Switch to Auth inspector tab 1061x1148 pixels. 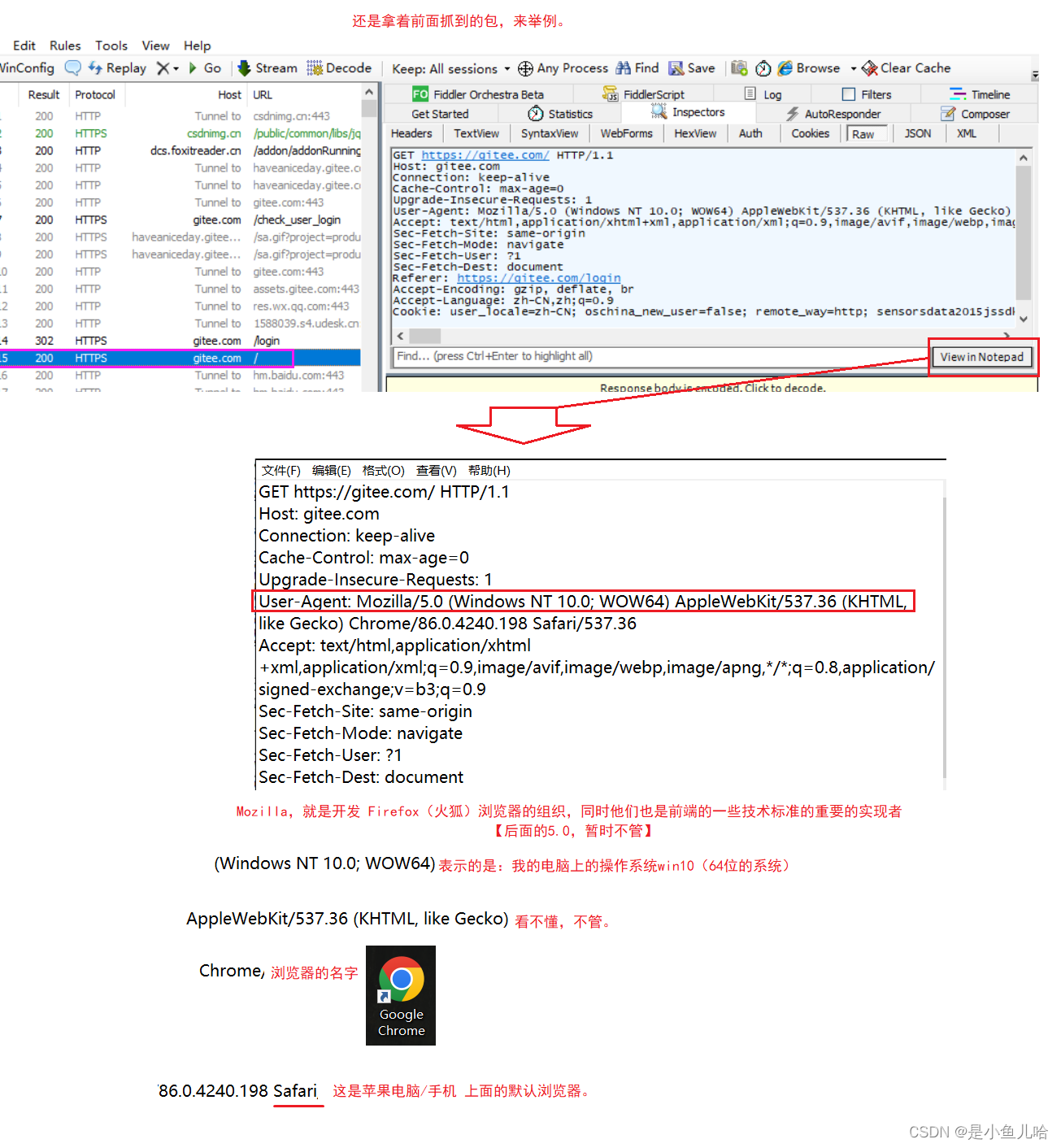coord(750,133)
